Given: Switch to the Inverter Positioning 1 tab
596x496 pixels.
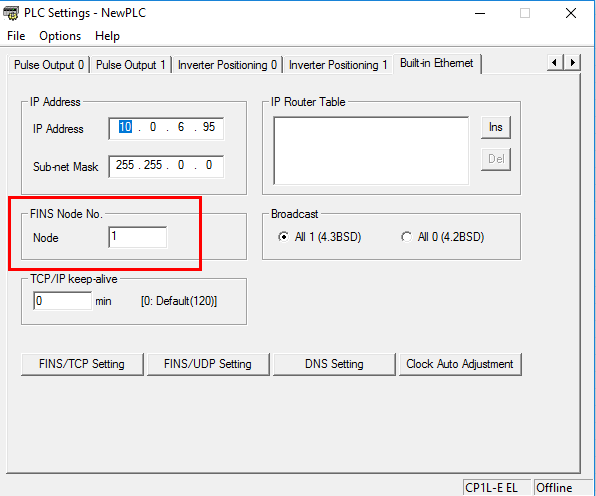Looking at the screenshot, I should click(338, 65).
